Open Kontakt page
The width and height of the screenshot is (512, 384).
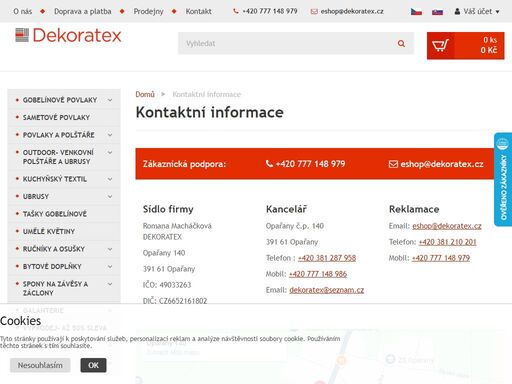pyautogui.click(x=198, y=11)
